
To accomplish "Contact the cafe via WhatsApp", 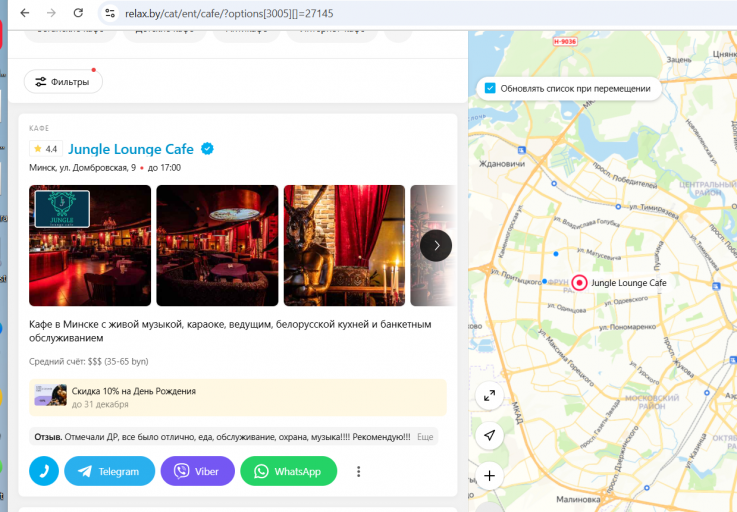I will 289,471.
